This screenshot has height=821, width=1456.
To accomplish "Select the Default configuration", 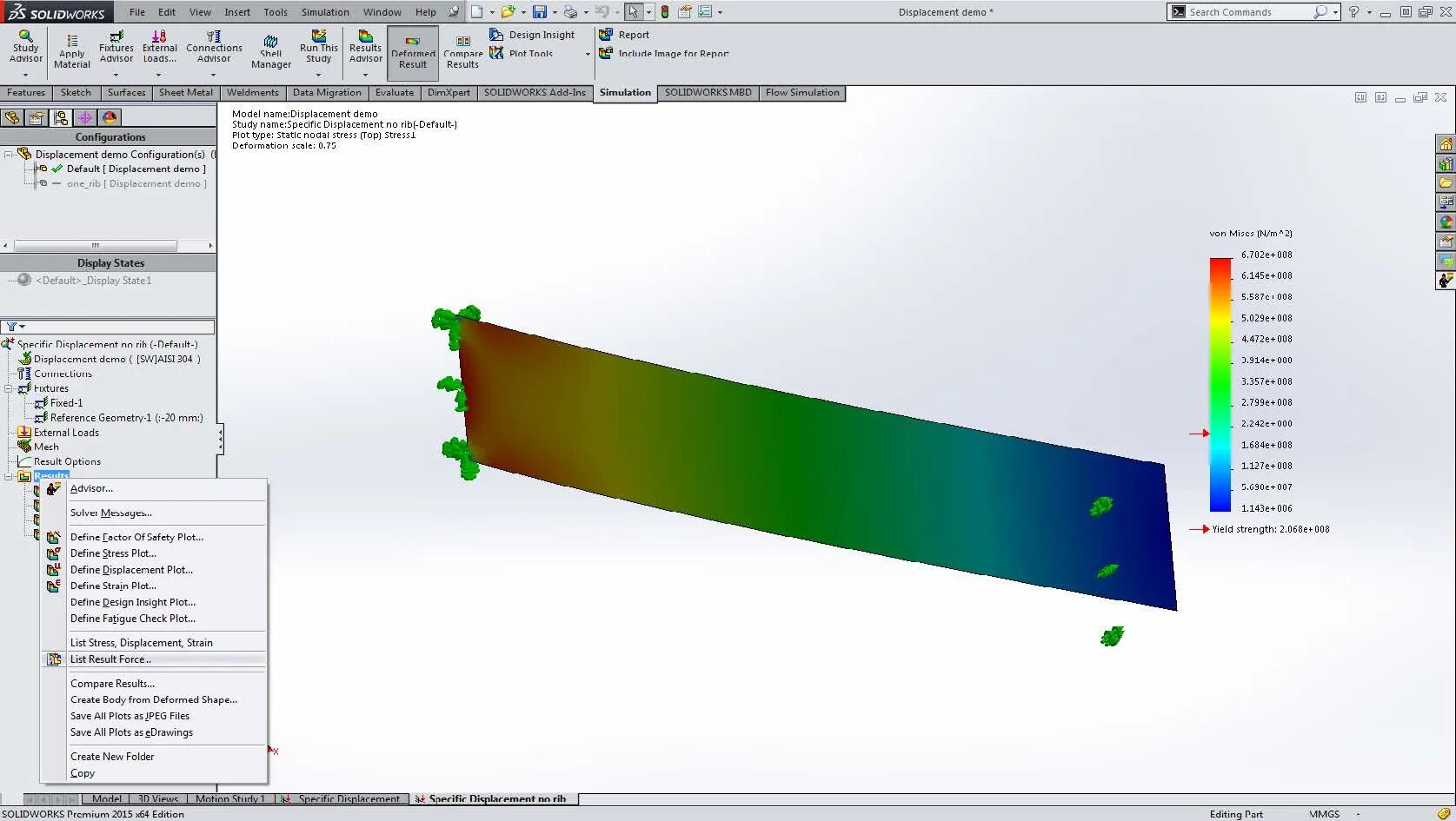I will (136, 169).
